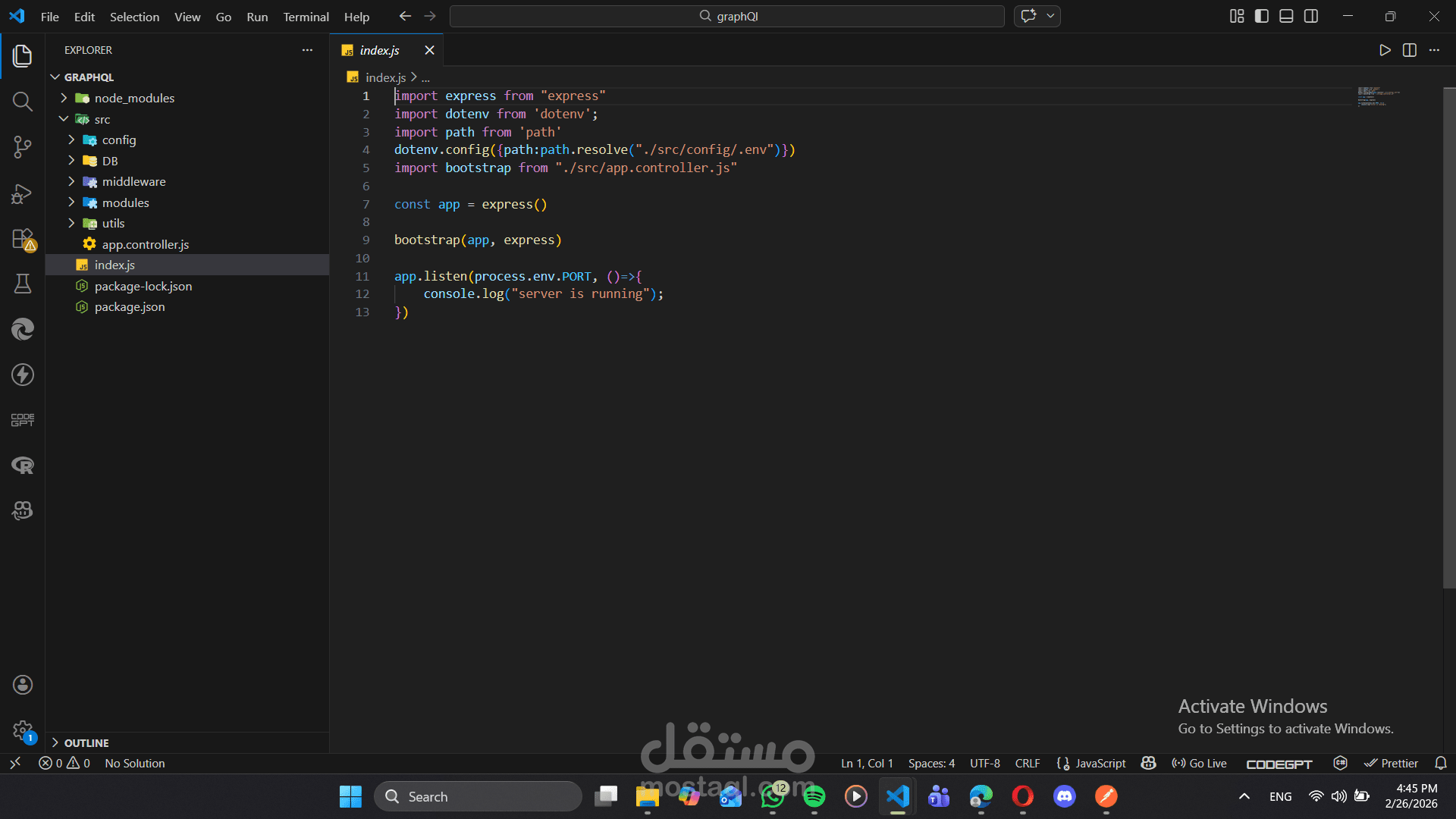1456x819 pixels.
Task: Open Extensions view with warning badge
Action: coord(23,240)
